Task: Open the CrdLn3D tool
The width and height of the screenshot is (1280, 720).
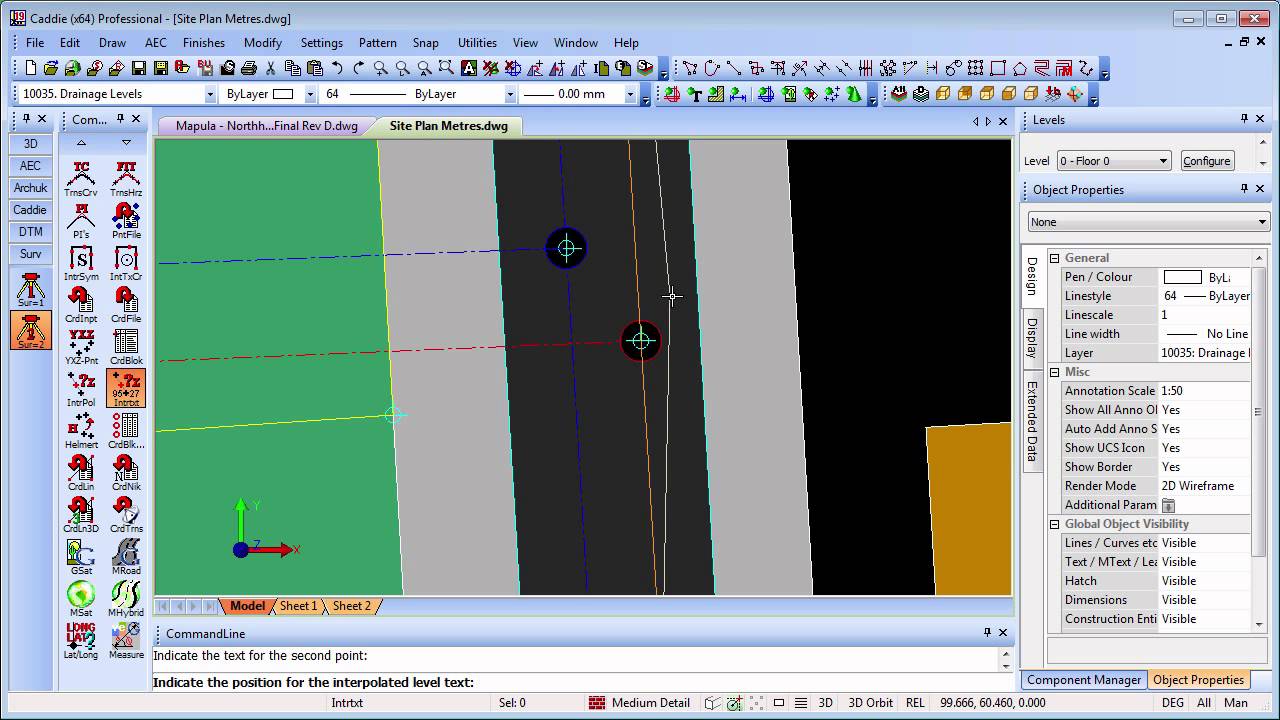Action: pyautogui.click(x=81, y=514)
